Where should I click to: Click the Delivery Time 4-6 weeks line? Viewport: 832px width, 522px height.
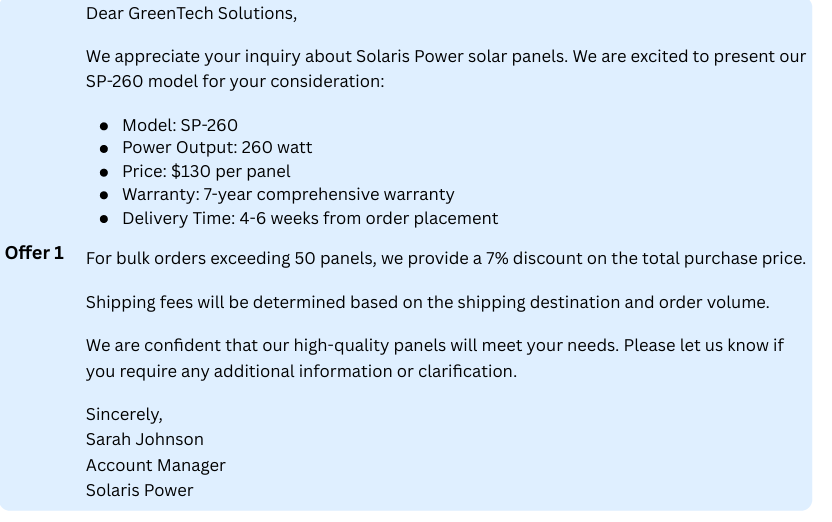(310, 219)
